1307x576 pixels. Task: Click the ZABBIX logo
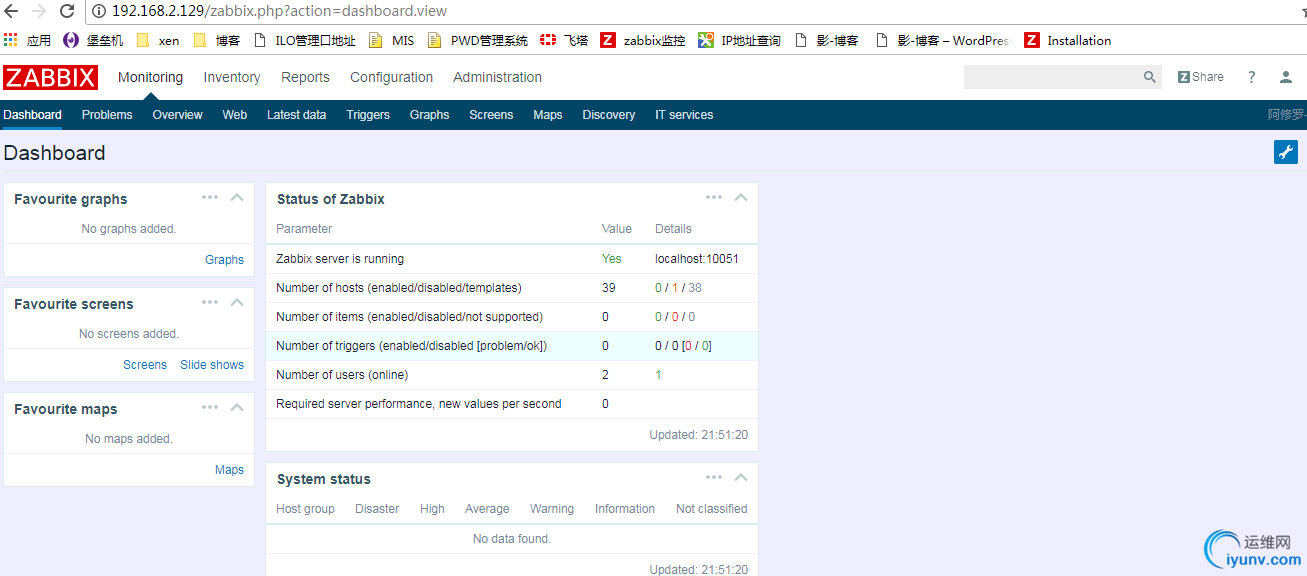pyautogui.click(x=50, y=77)
